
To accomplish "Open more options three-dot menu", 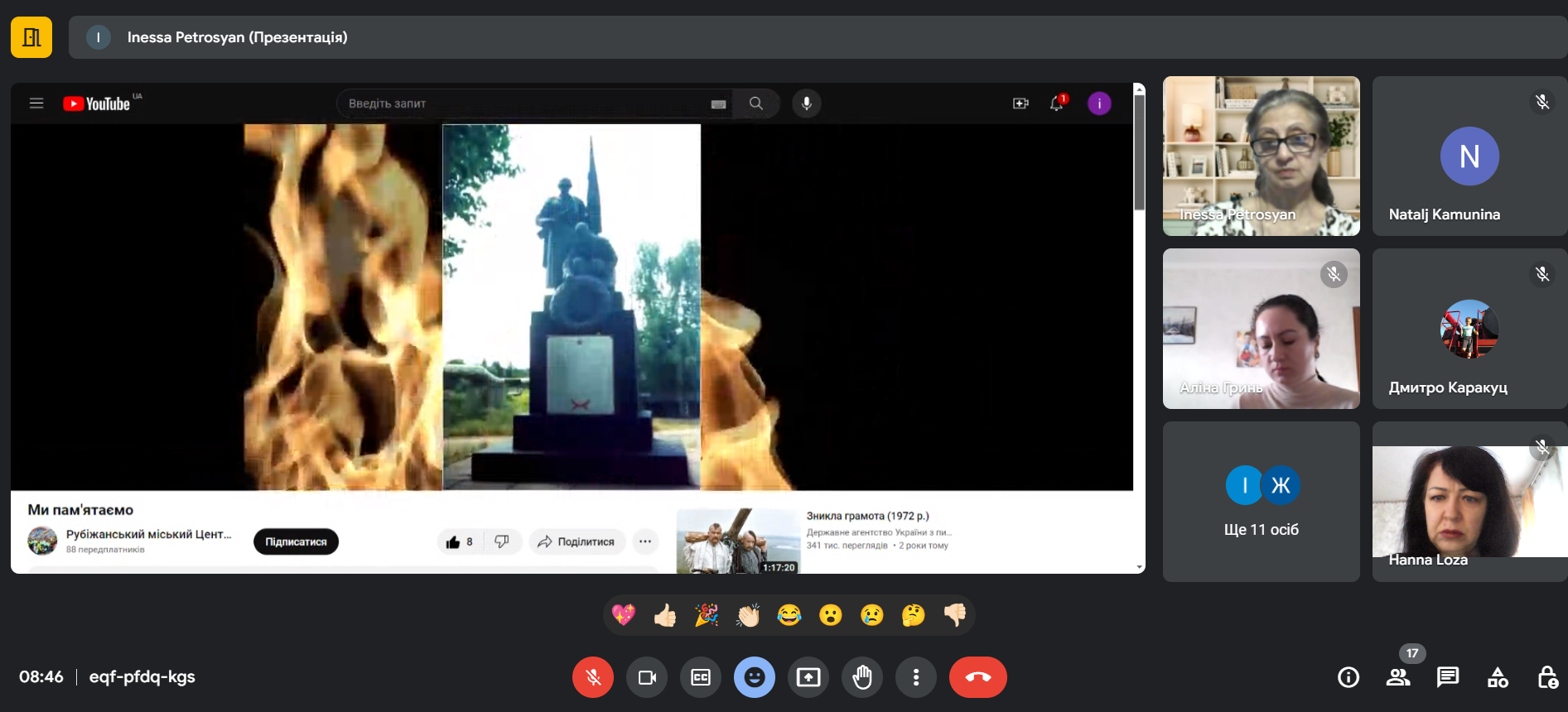I will pos(915,677).
